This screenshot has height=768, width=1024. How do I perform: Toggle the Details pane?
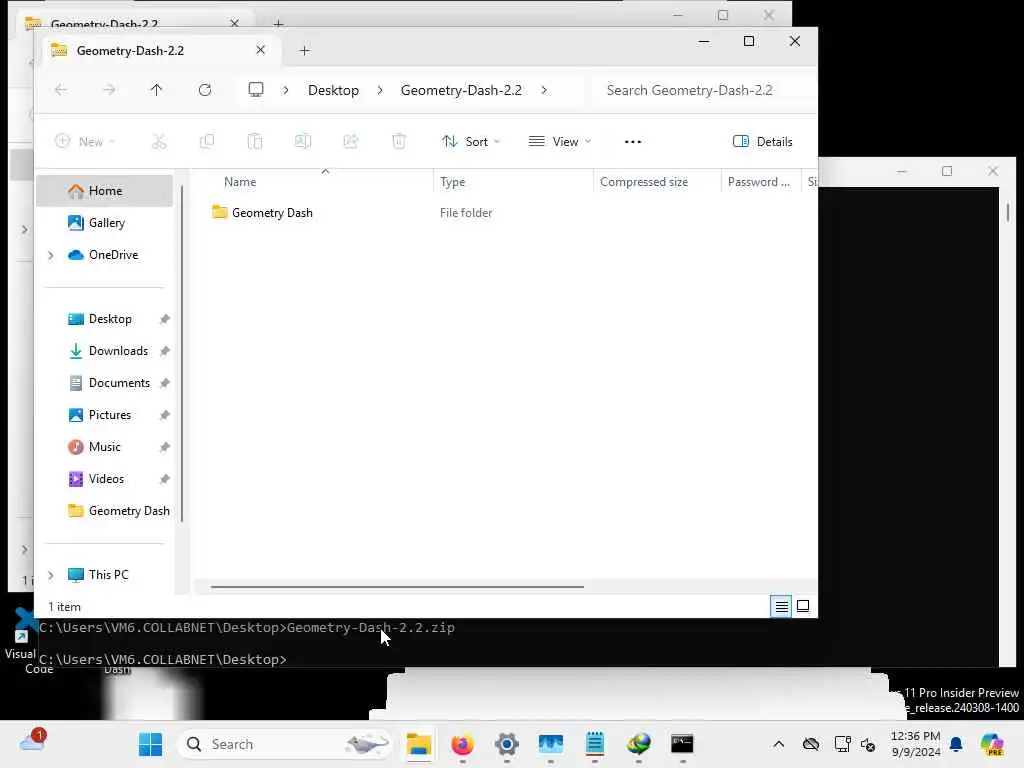coord(763,141)
